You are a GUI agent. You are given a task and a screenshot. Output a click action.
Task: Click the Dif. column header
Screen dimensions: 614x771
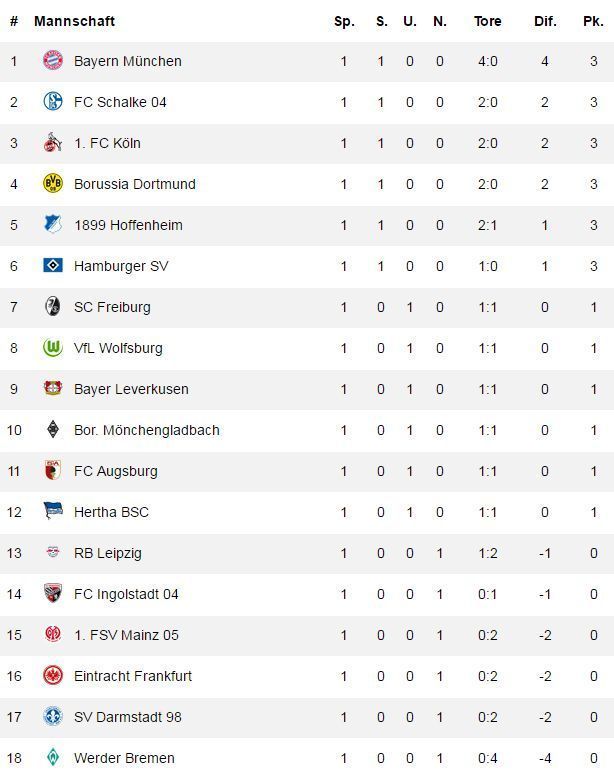click(545, 21)
